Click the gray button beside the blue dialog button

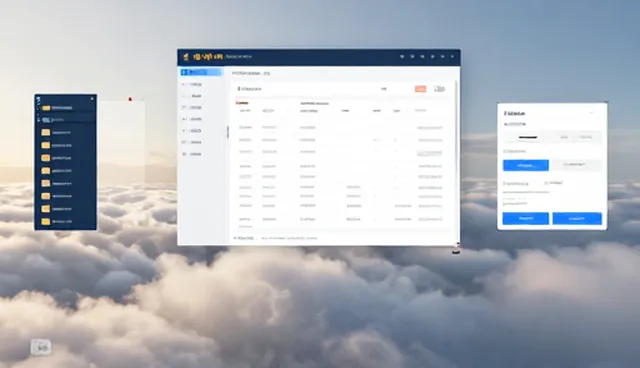[576, 165]
